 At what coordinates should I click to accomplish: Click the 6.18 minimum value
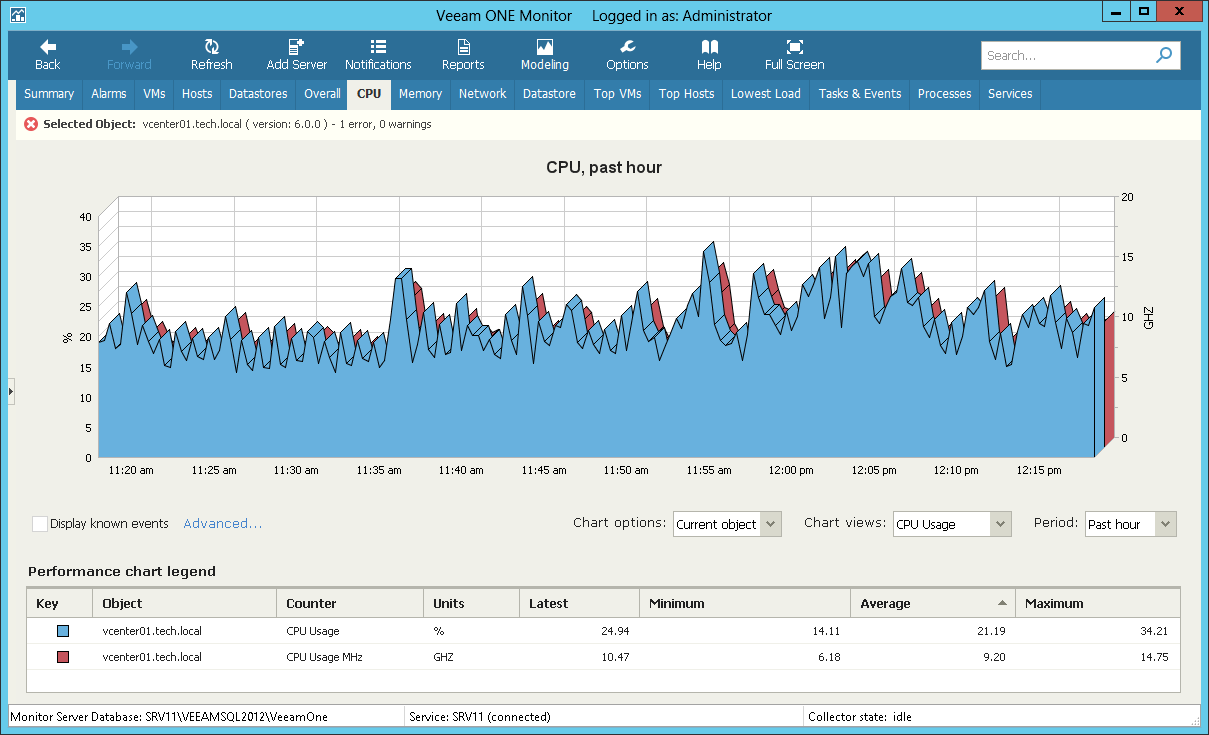coord(829,657)
